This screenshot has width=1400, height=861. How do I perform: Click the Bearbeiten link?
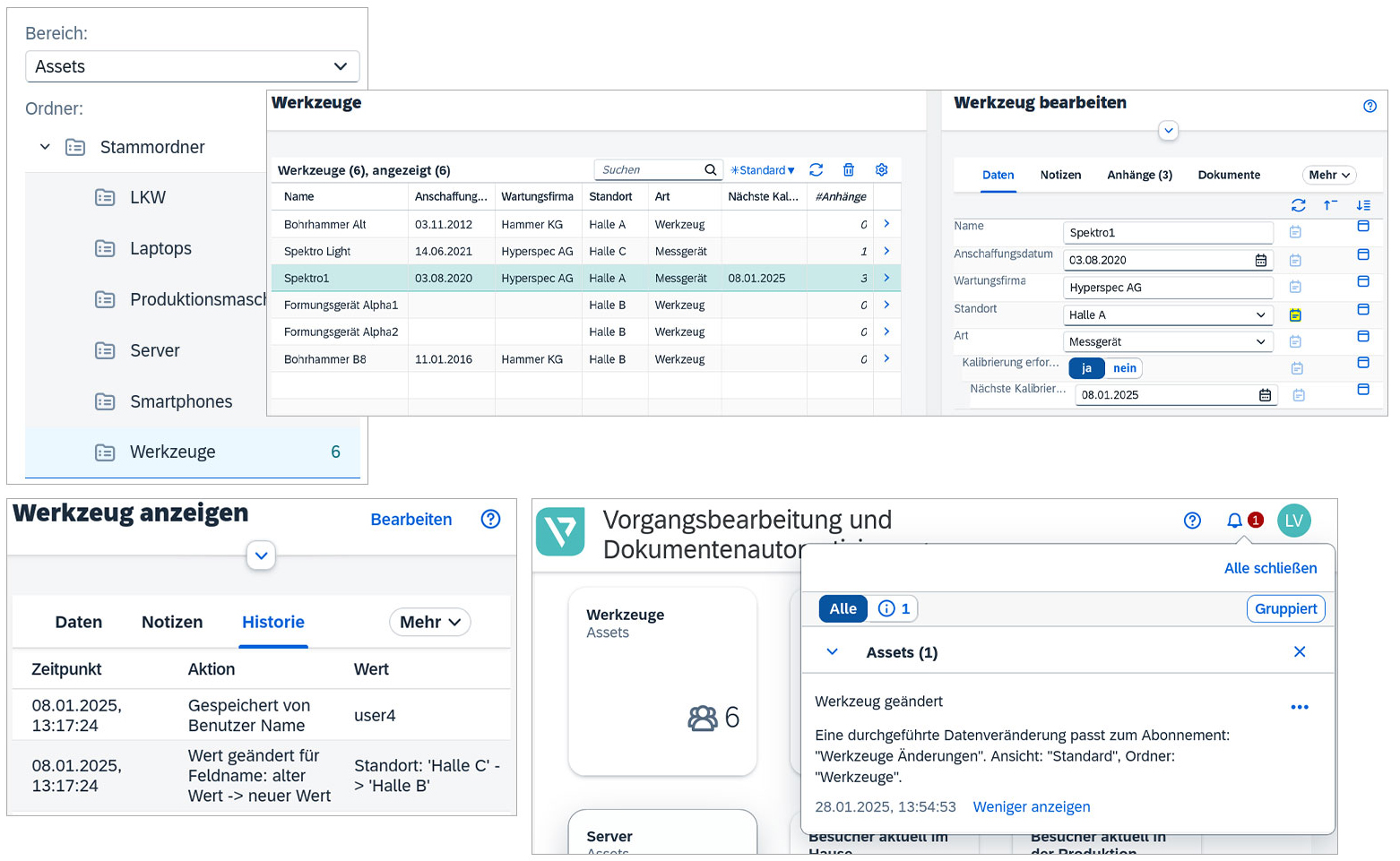click(x=410, y=520)
